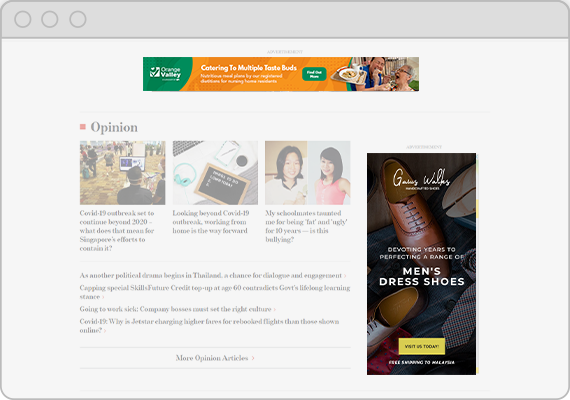Click the first circle in browser title bar
Viewport: 570px width, 400px height.
[23, 19]
